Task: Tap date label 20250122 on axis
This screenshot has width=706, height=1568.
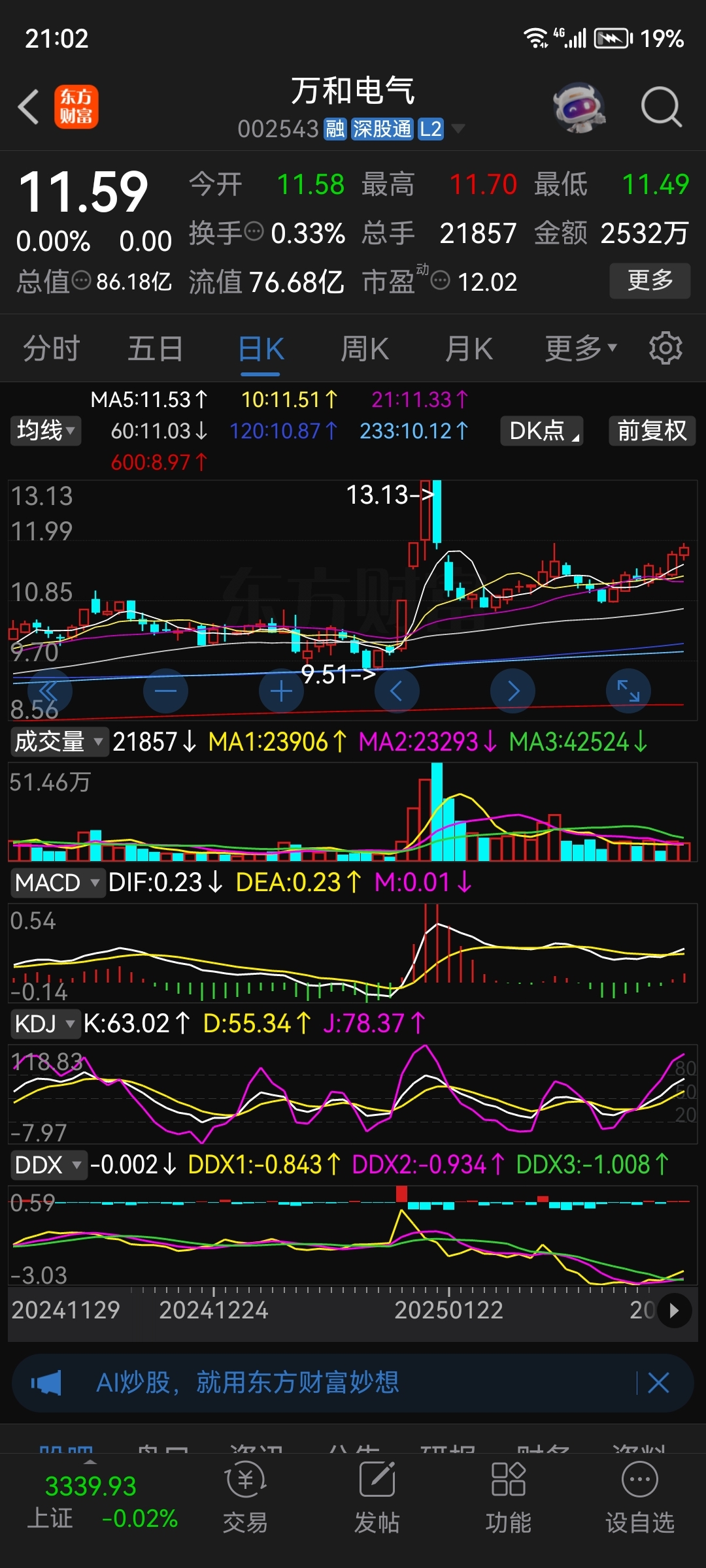Action: tap(449, 1310)
